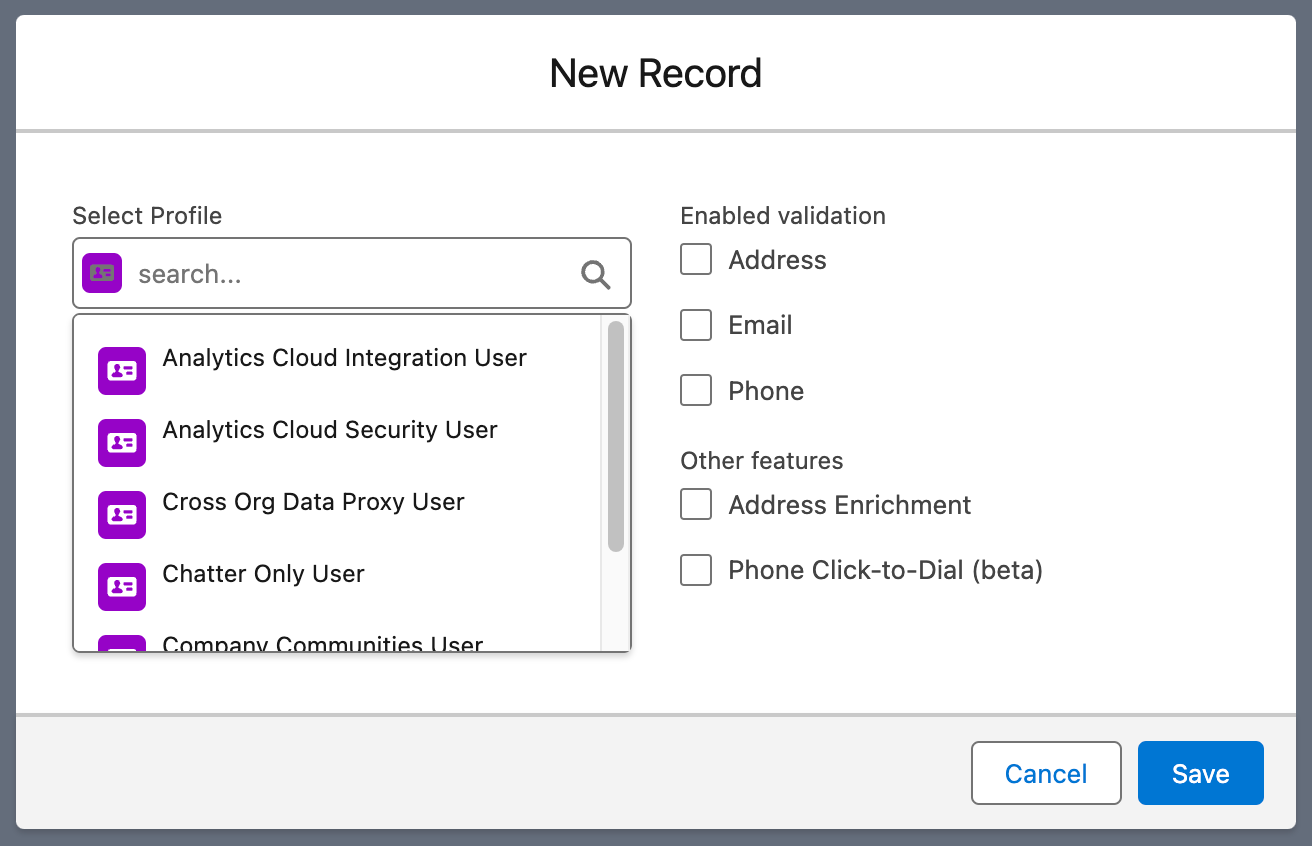Choose Analytics Cloud Security User profile
Screen dimensions: 1312x846
pos(338,442)
